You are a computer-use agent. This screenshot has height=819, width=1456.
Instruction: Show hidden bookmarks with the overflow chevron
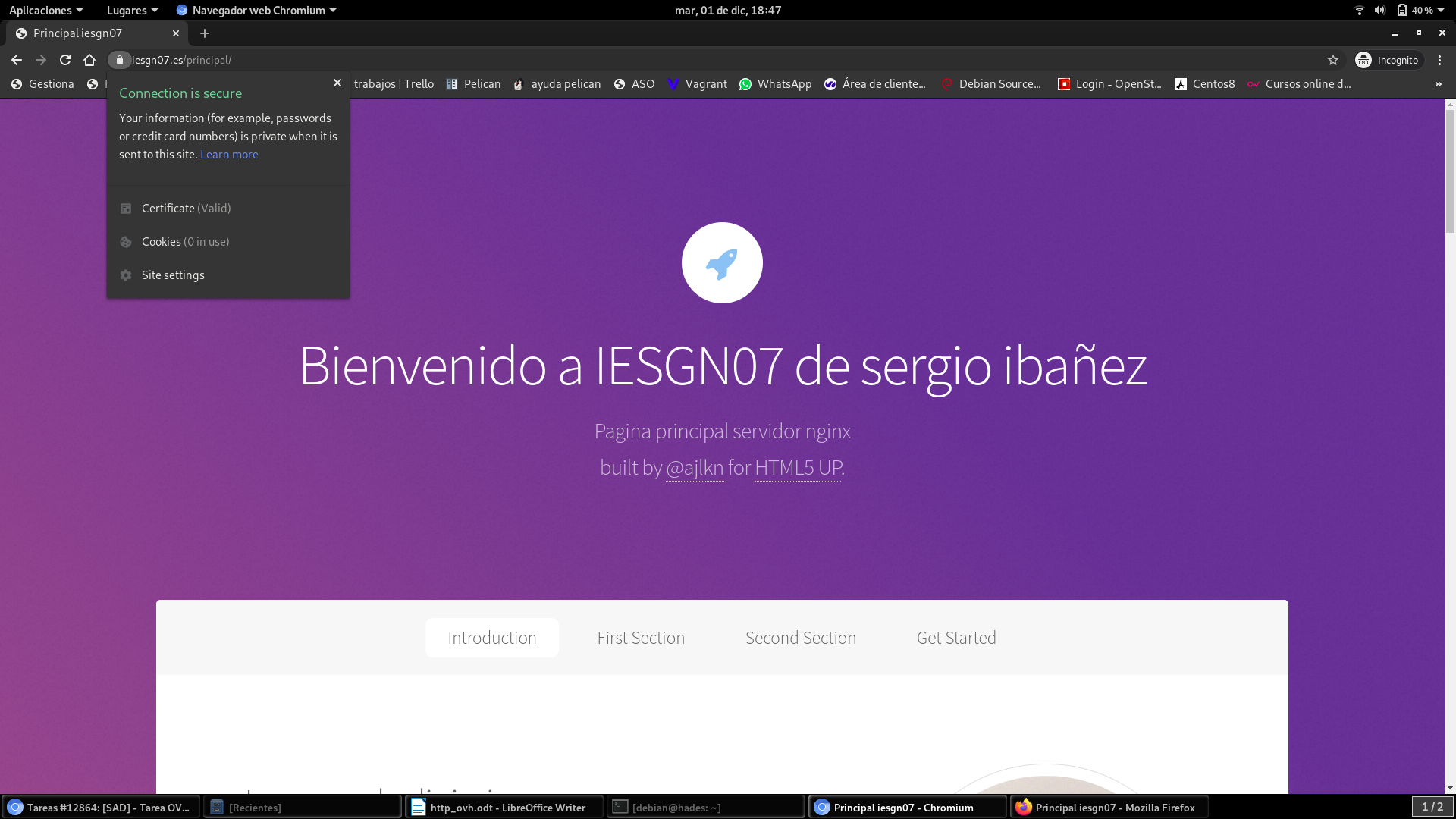(x=1438, y=84)
